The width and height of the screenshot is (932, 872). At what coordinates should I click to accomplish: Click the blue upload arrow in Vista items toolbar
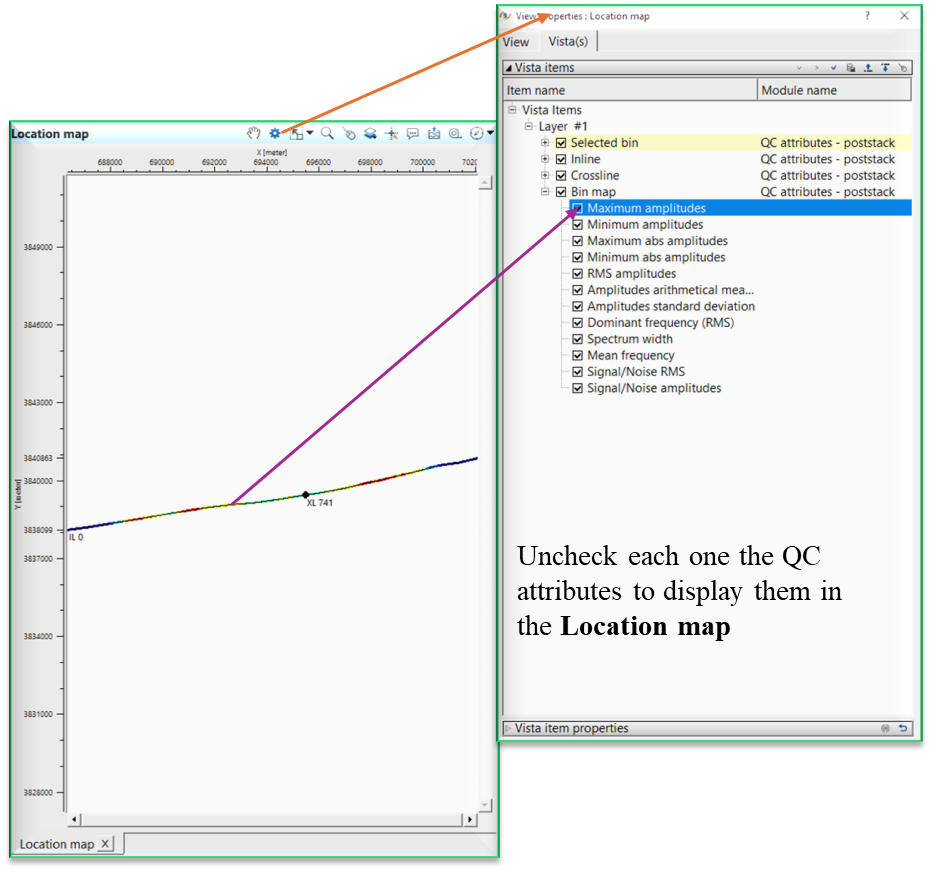click(x=868, y=67)
